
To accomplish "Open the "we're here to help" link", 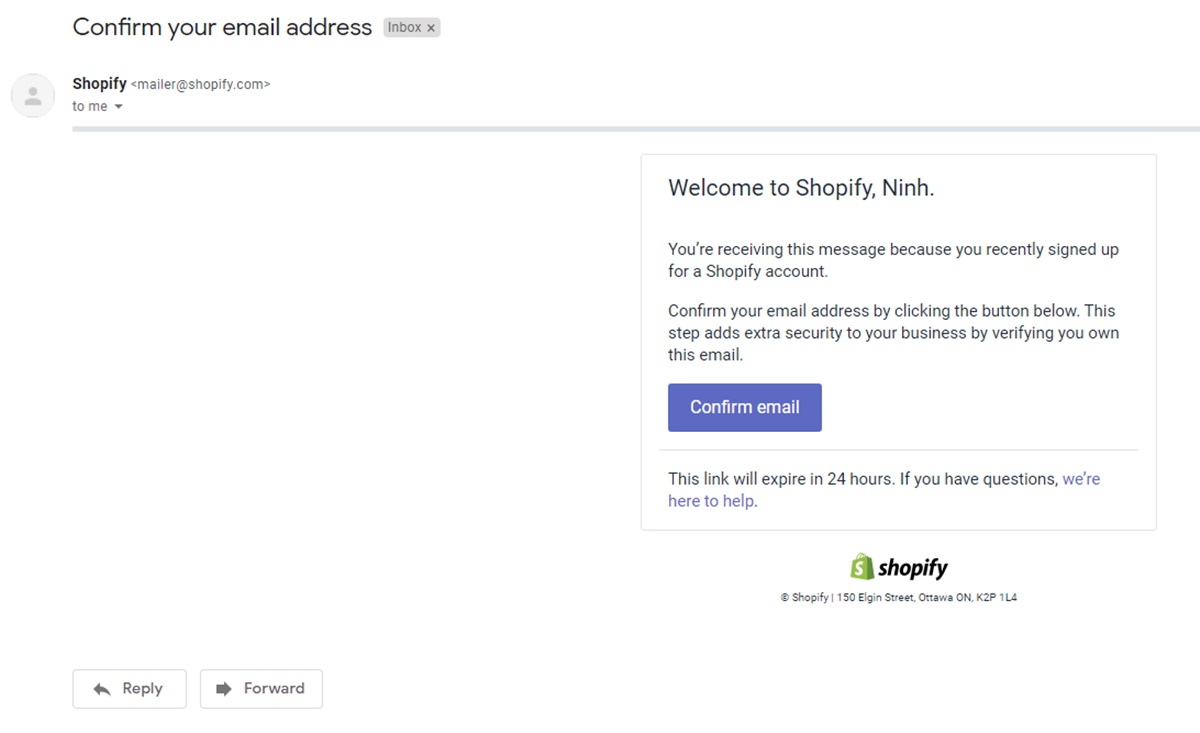I will pyautogui.click(x=1080, y=480).
